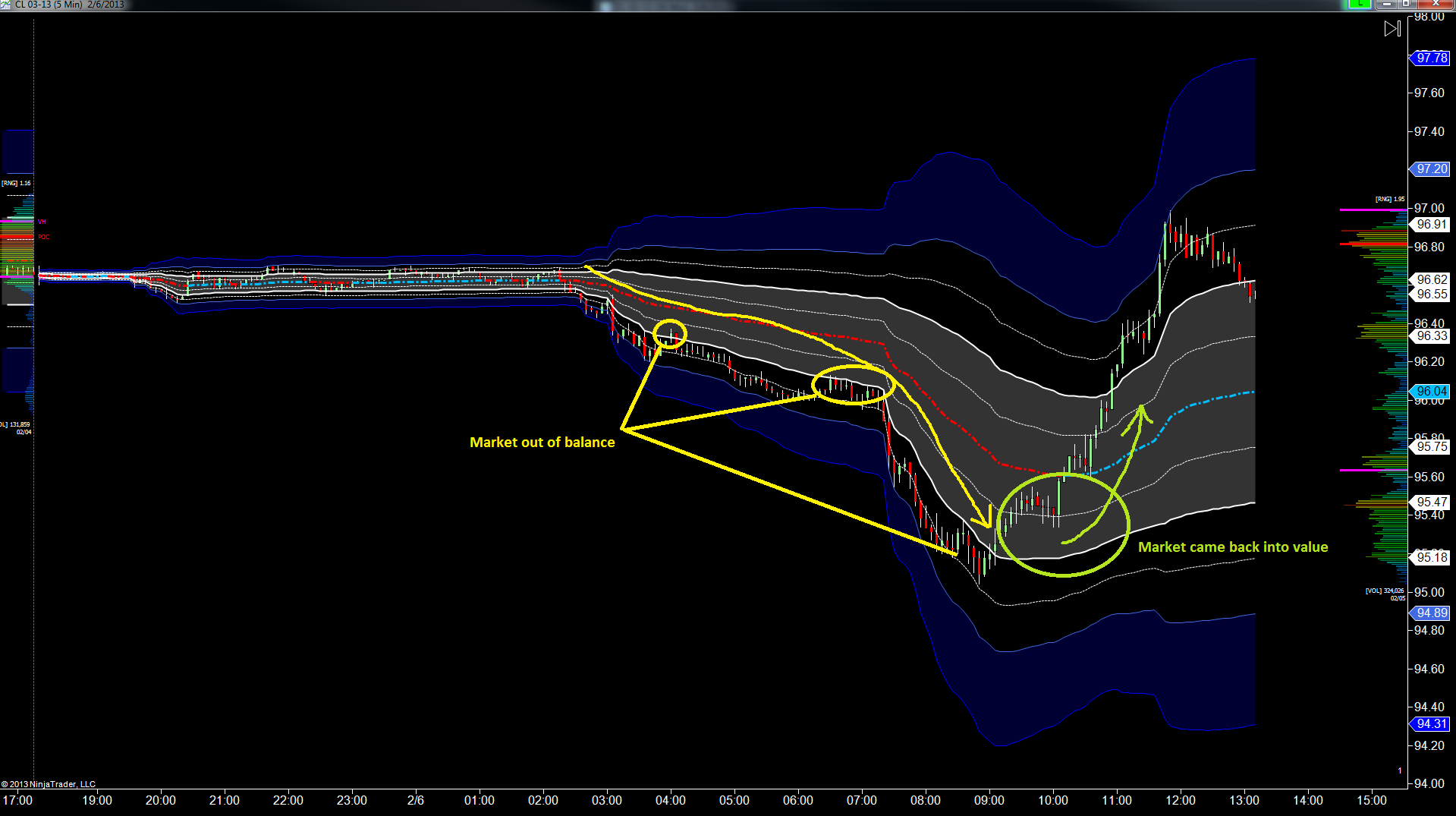
Task: Click the 13:00 time axis label
Action: pyautogui.click(x=1244, y=800)
